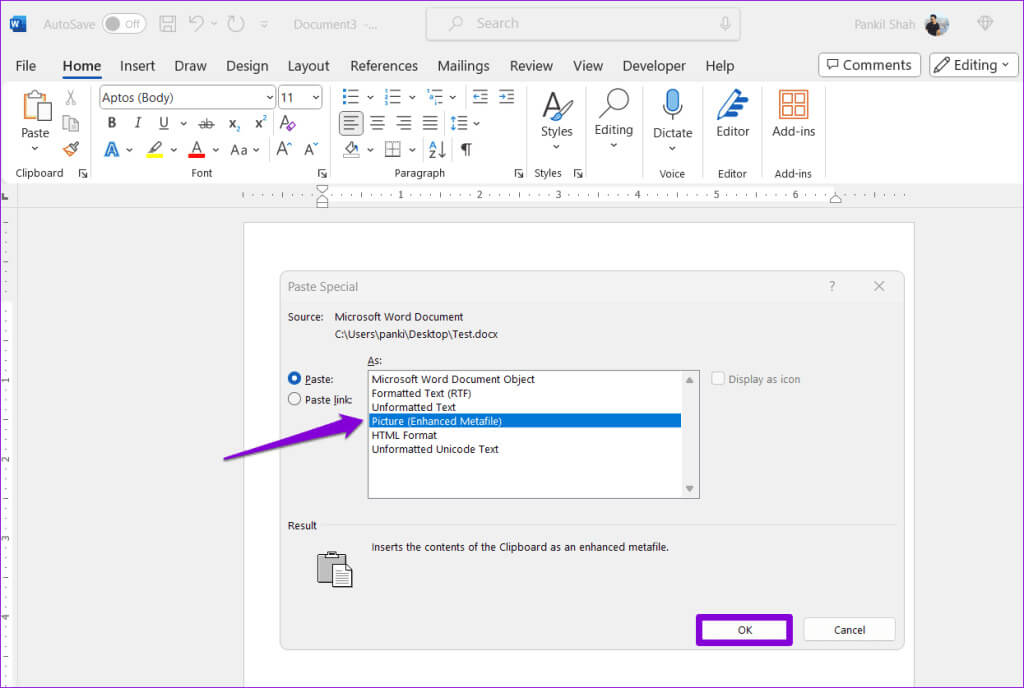Screen dimensions: 1024x688
Task: Open the Editor proofing tool
Action: 733,114
